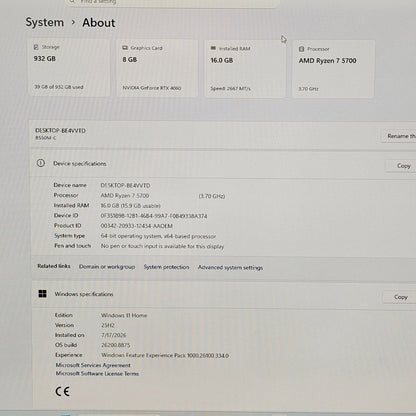Select the Processor value AMD Ryzen 7 5700

125,196
